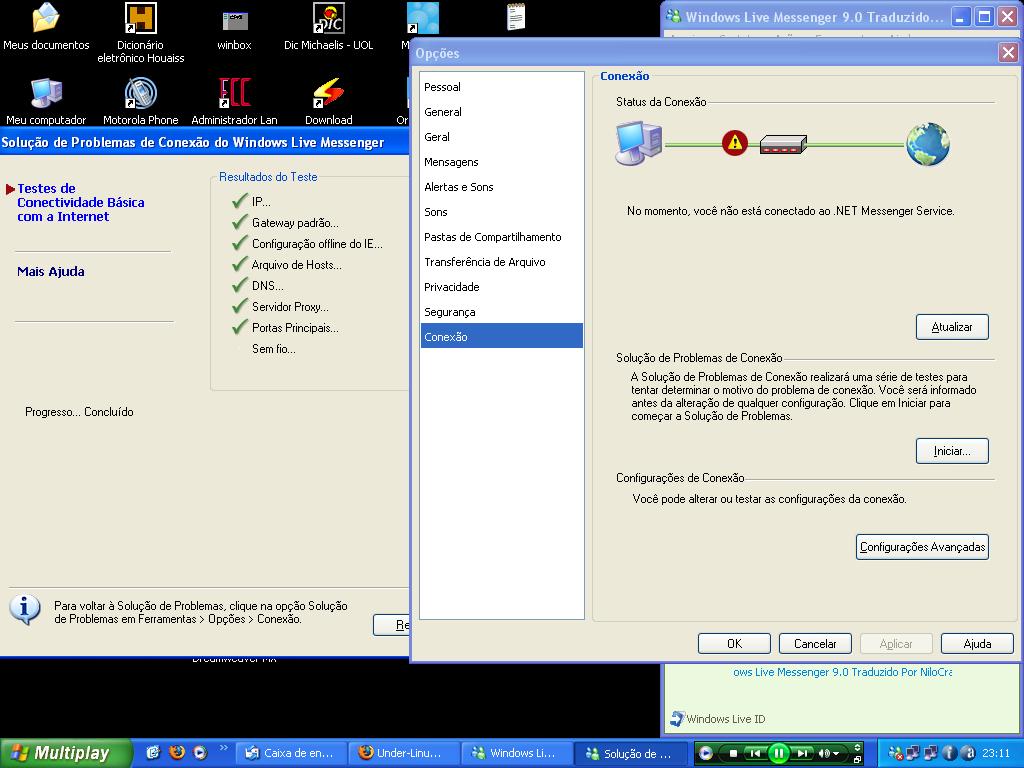
Task: Open Meus documentos desktop icon
Action: pos(46,26)
